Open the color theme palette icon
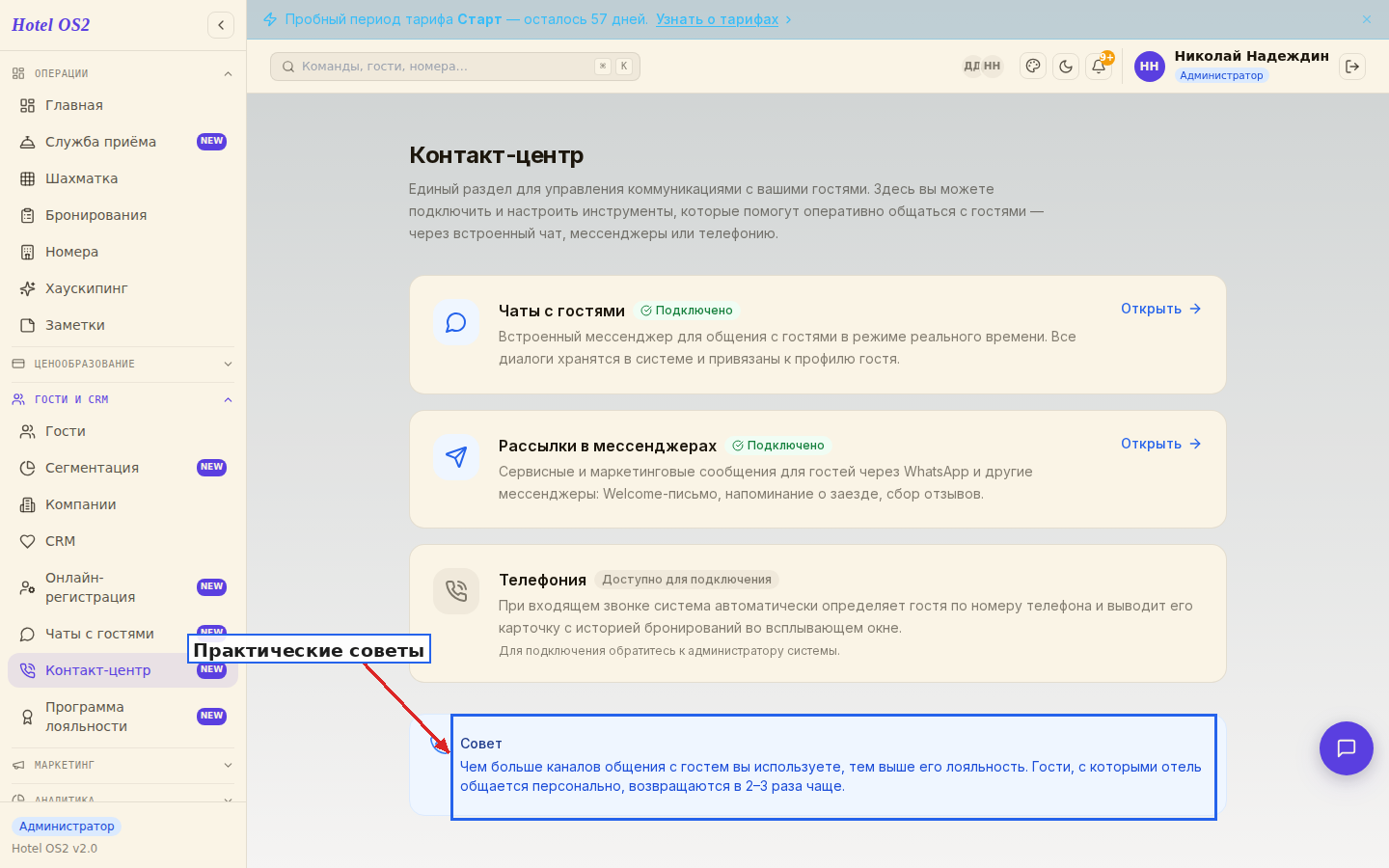The image size is (1389, 868). (1033, 67)
